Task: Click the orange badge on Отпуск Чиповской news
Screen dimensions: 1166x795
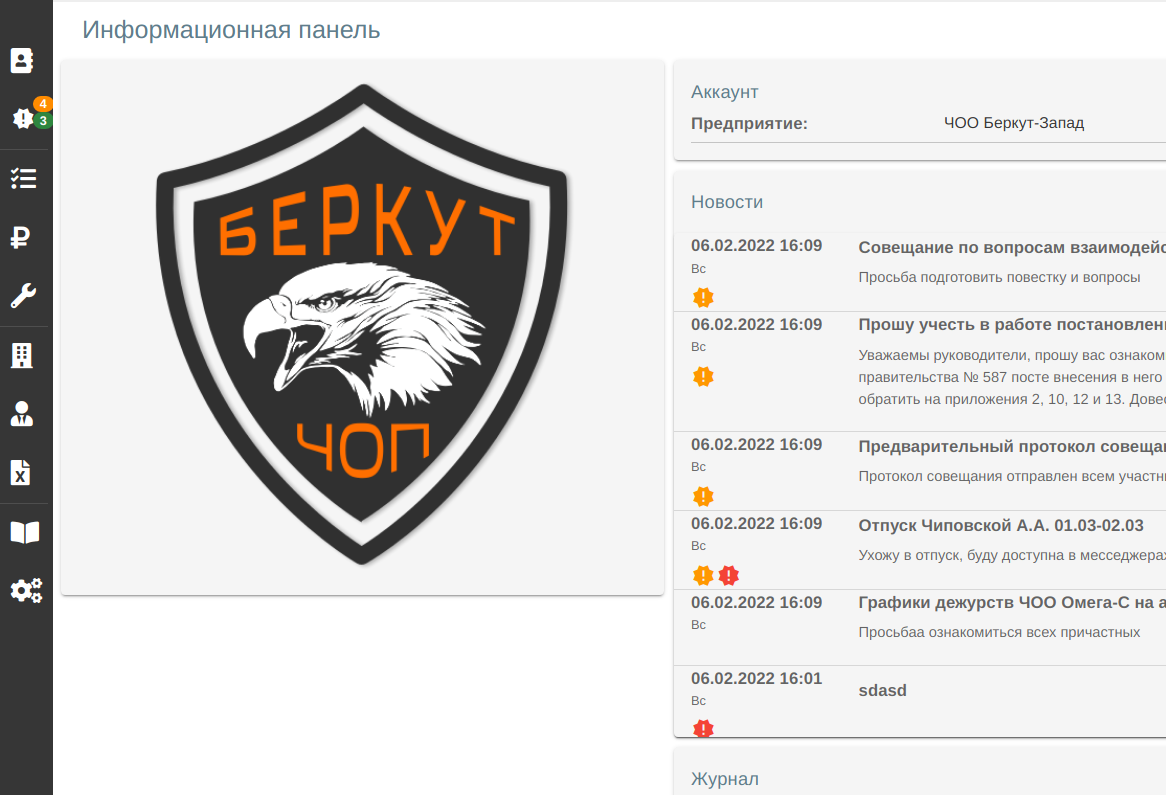Action: [x=703, y=575]
